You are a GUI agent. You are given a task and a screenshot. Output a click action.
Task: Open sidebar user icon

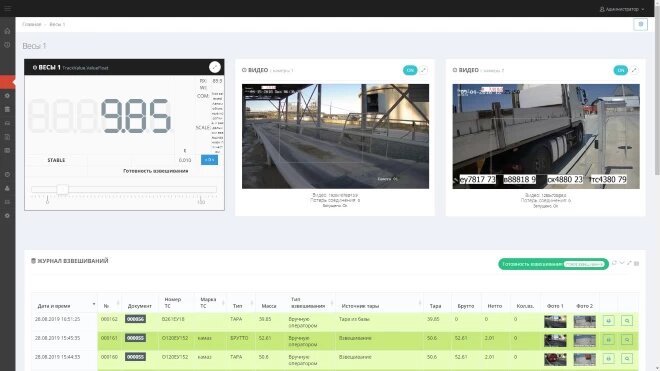7,188
